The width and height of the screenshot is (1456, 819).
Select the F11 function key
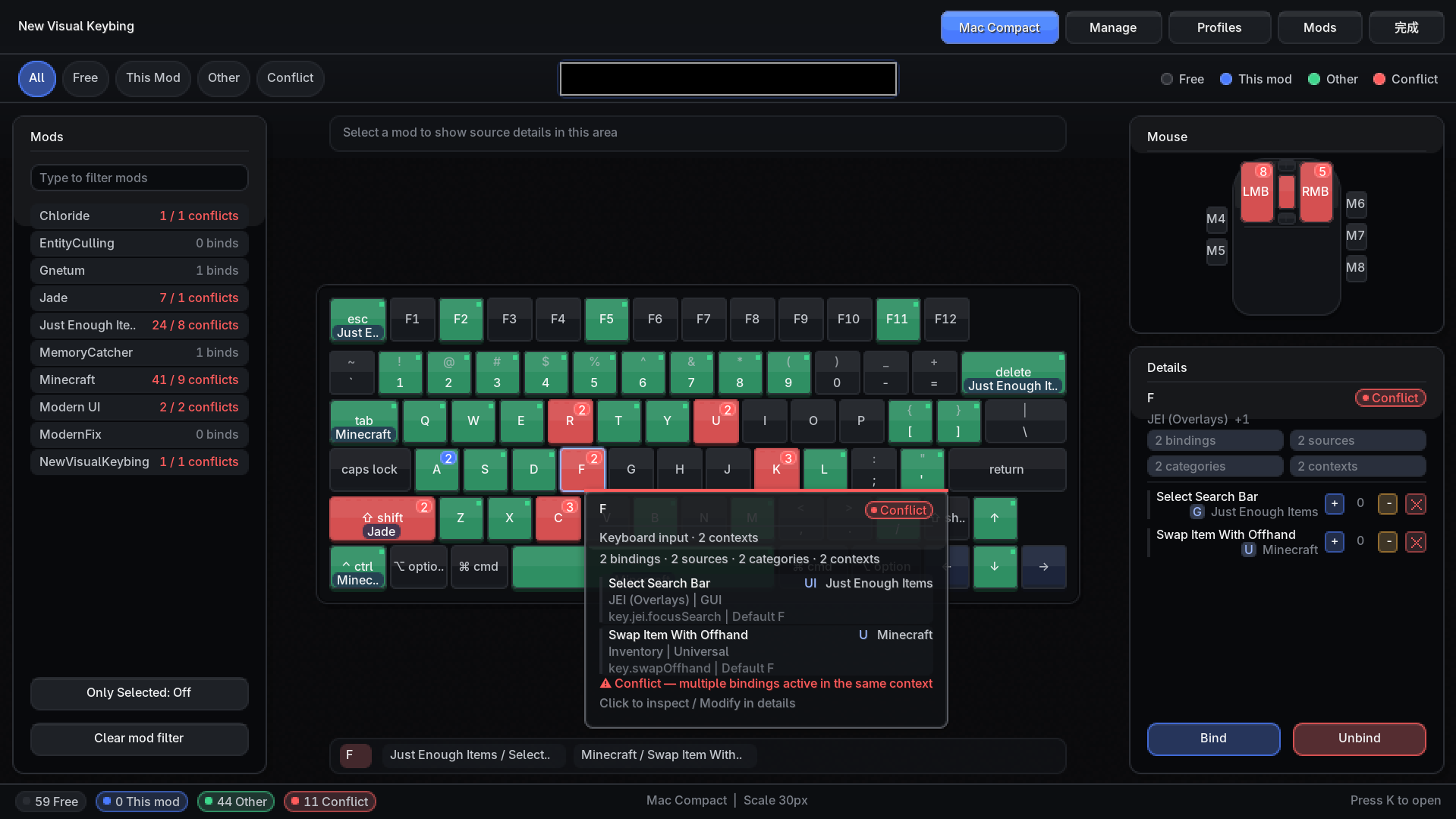click(x=898, y=320)
